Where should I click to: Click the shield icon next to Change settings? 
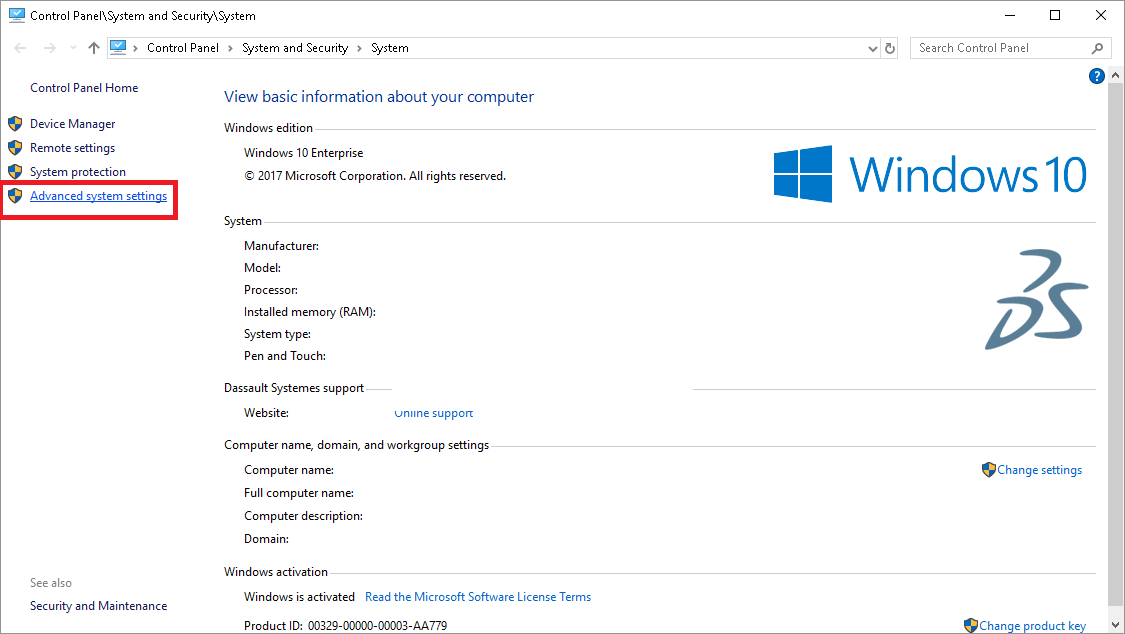click(x=988, y=470)
